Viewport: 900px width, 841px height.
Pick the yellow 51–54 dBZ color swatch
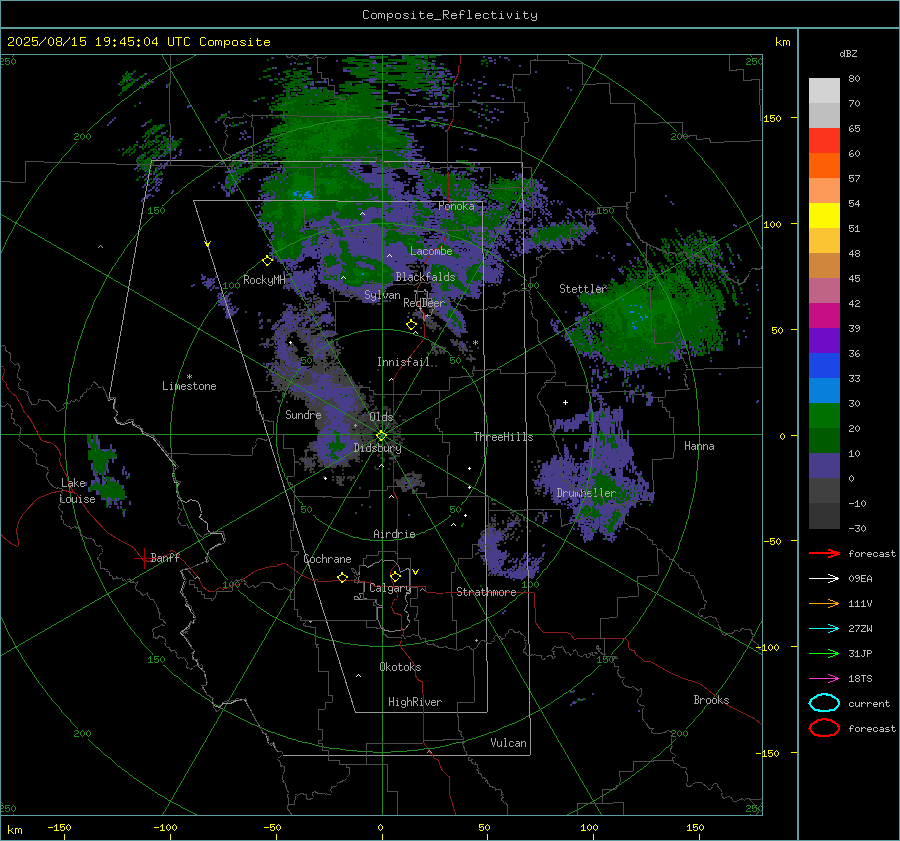click(824, 215)
